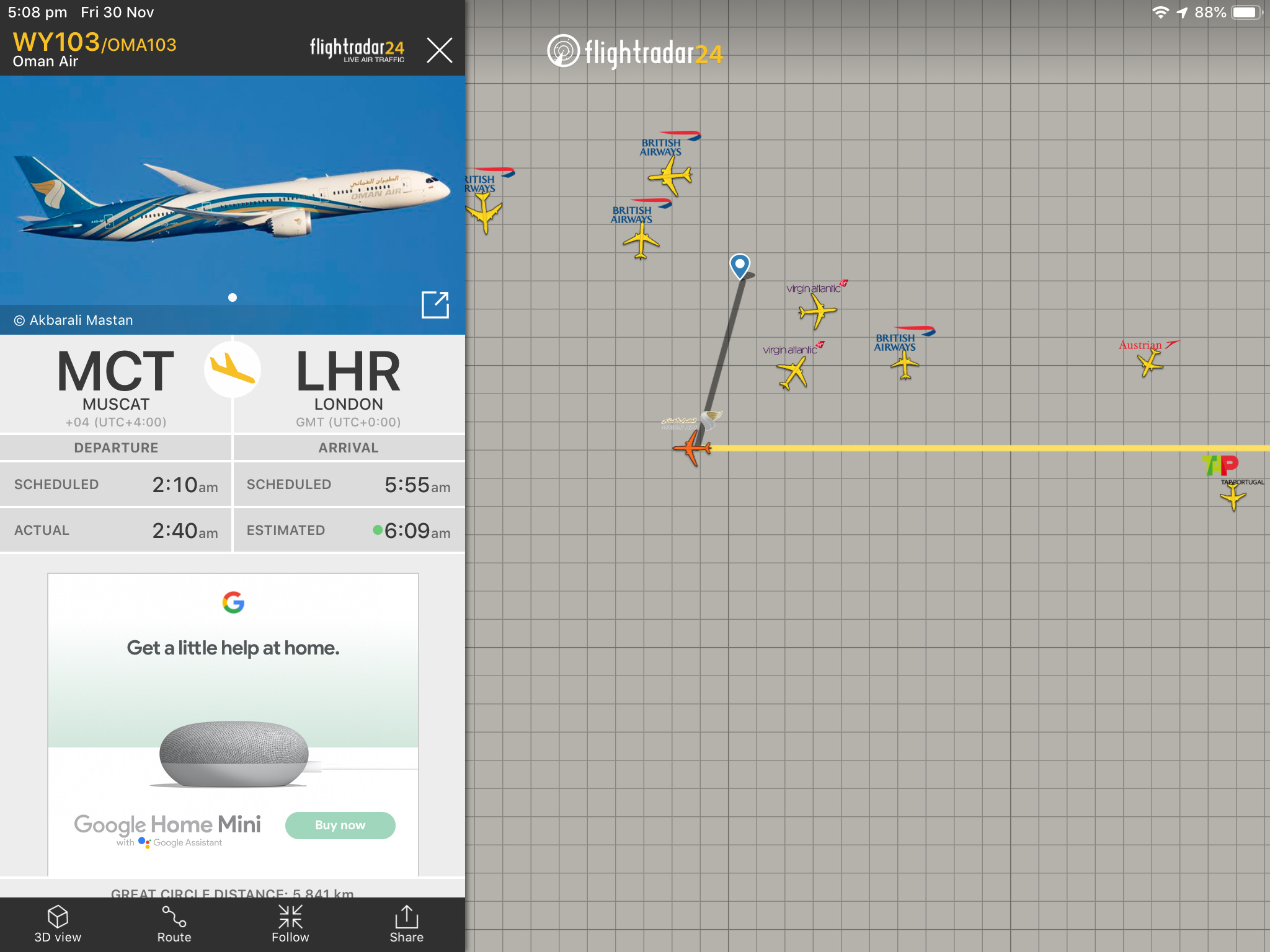Select the topmost British Airways plane
Image resolution: width=1270 pixels, height=952 pixels.
670,177
